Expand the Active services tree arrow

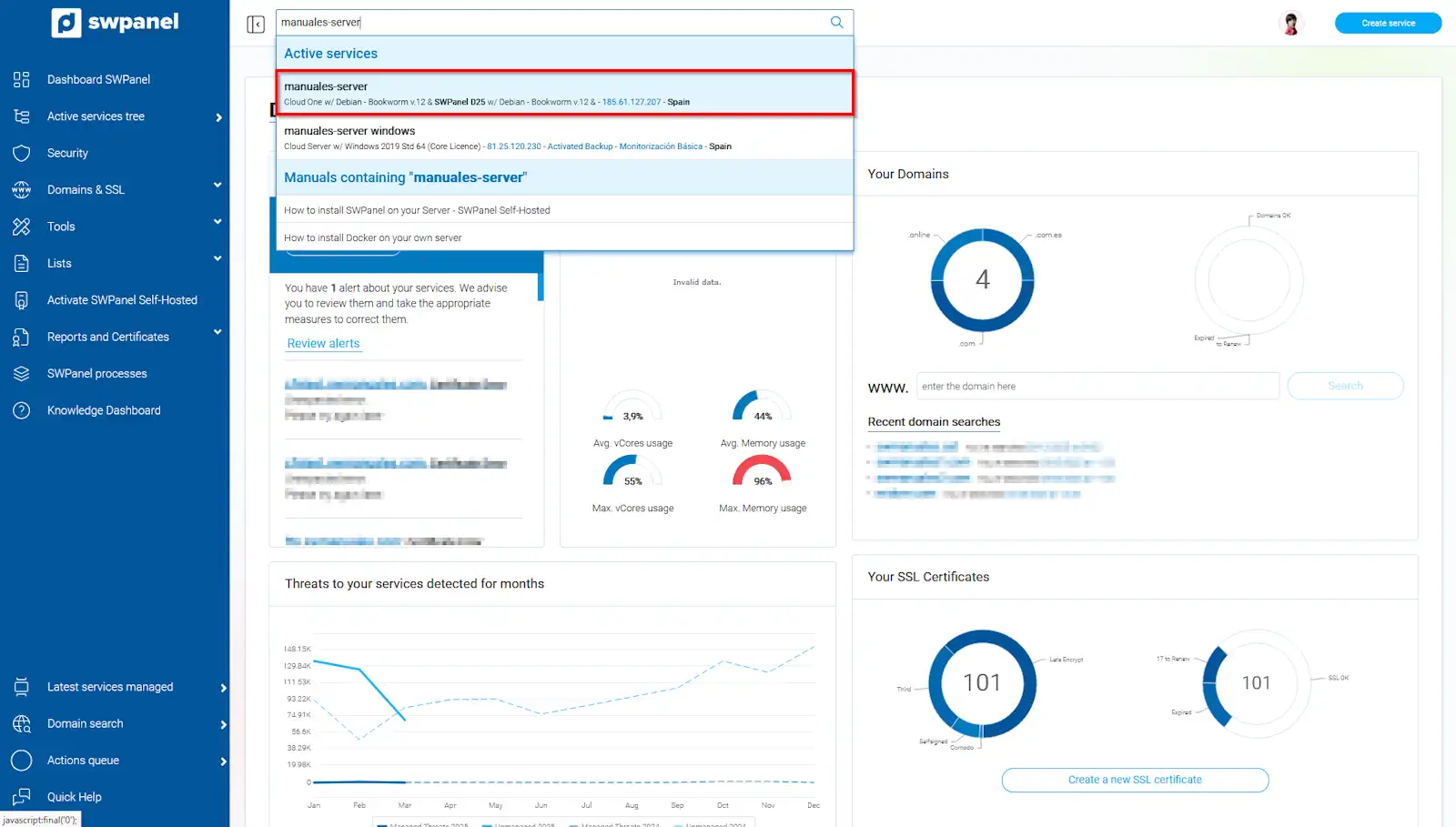(x=219, y=117)
